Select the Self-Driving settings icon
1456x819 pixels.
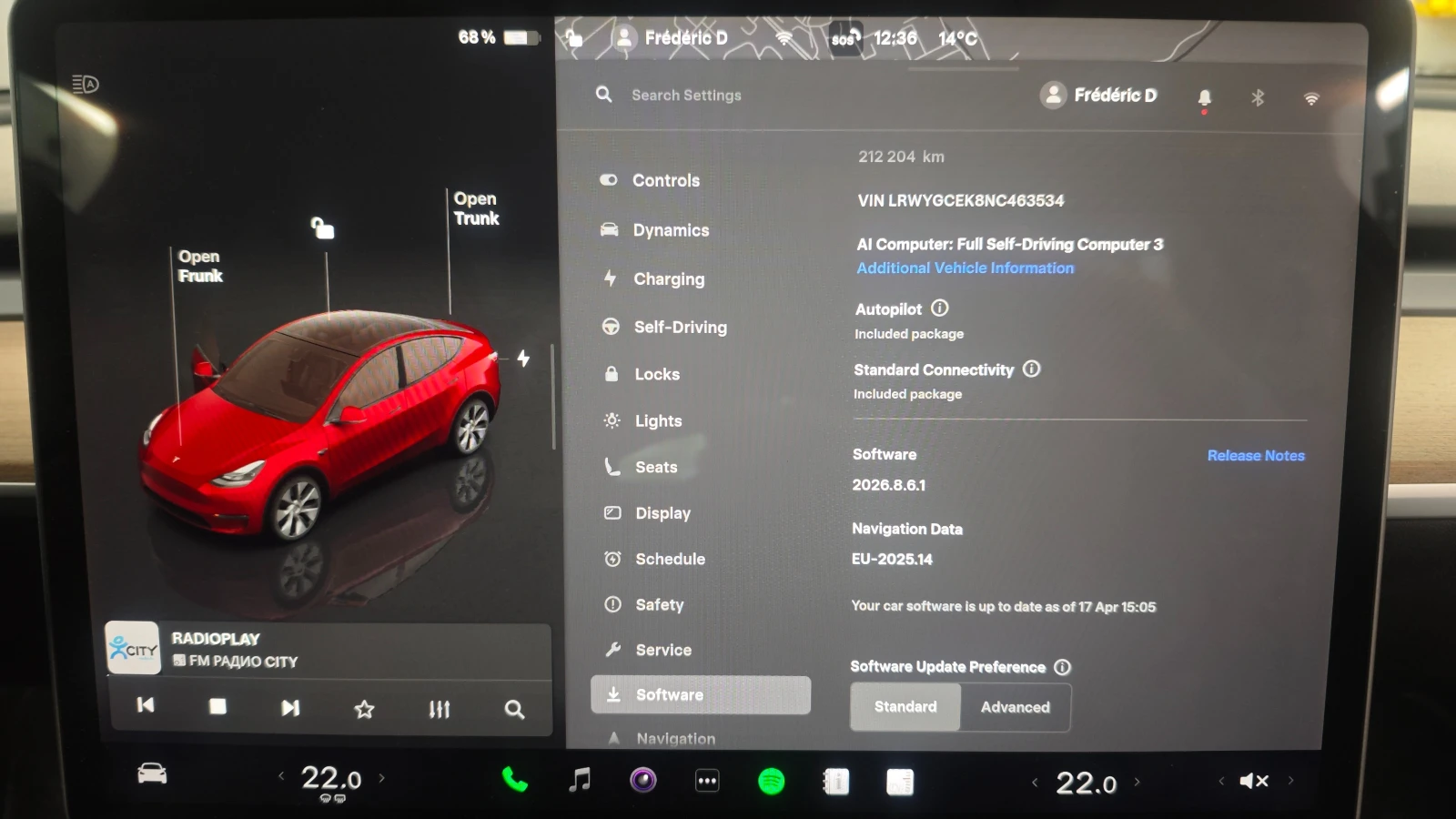click(610, 327)
